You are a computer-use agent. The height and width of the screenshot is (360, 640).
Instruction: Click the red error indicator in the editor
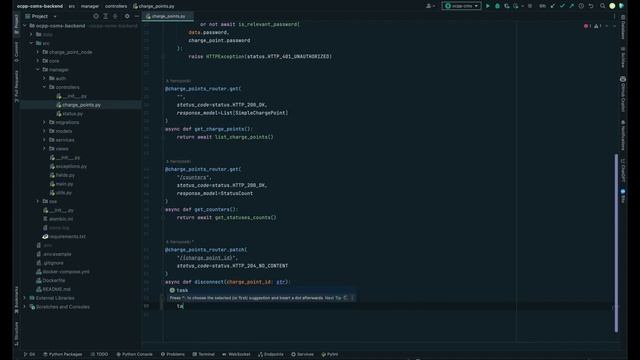tap(587, 26)
